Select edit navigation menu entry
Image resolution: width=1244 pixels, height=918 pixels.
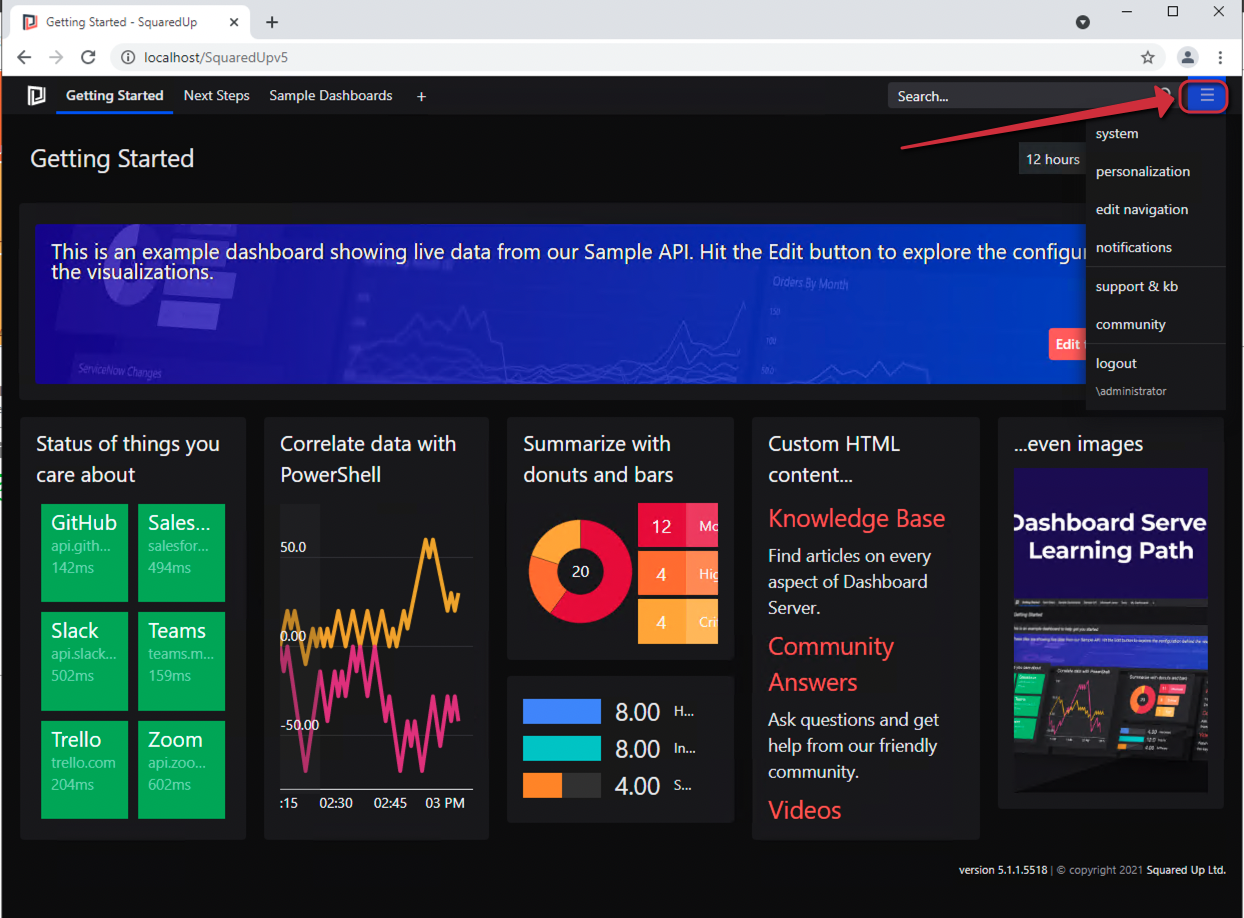[1156, 210]
